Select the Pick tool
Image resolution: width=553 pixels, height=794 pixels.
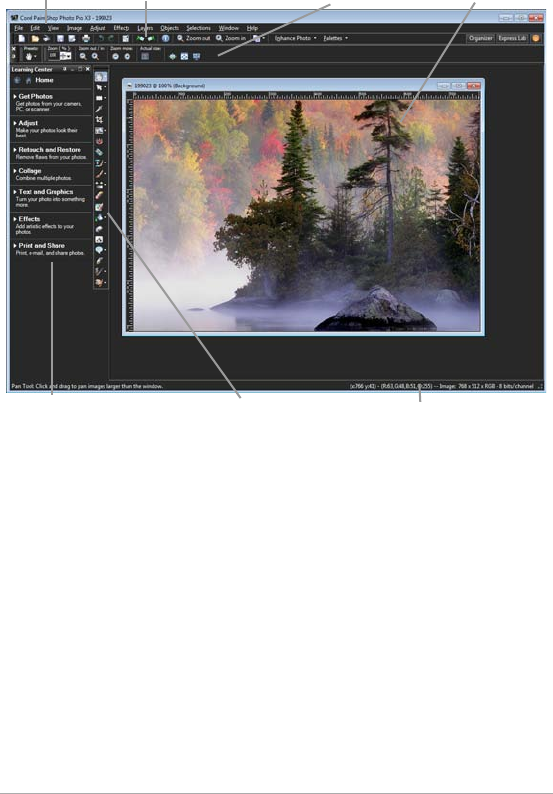click(100, 88)
